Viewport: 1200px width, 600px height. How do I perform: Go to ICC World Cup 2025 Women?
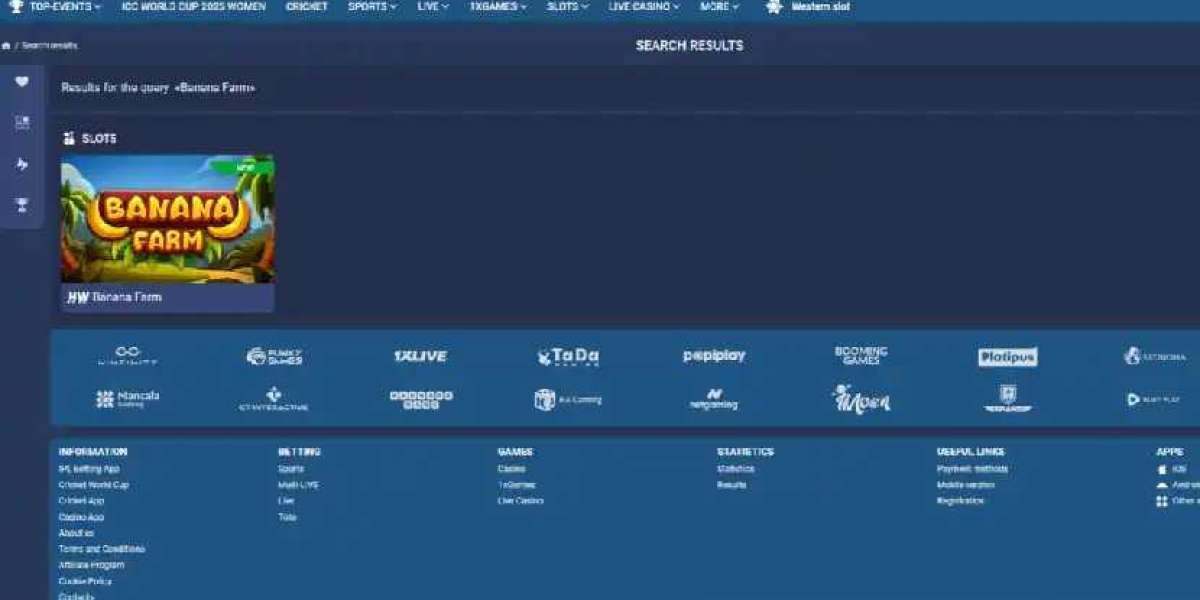(x=194, y=7)
